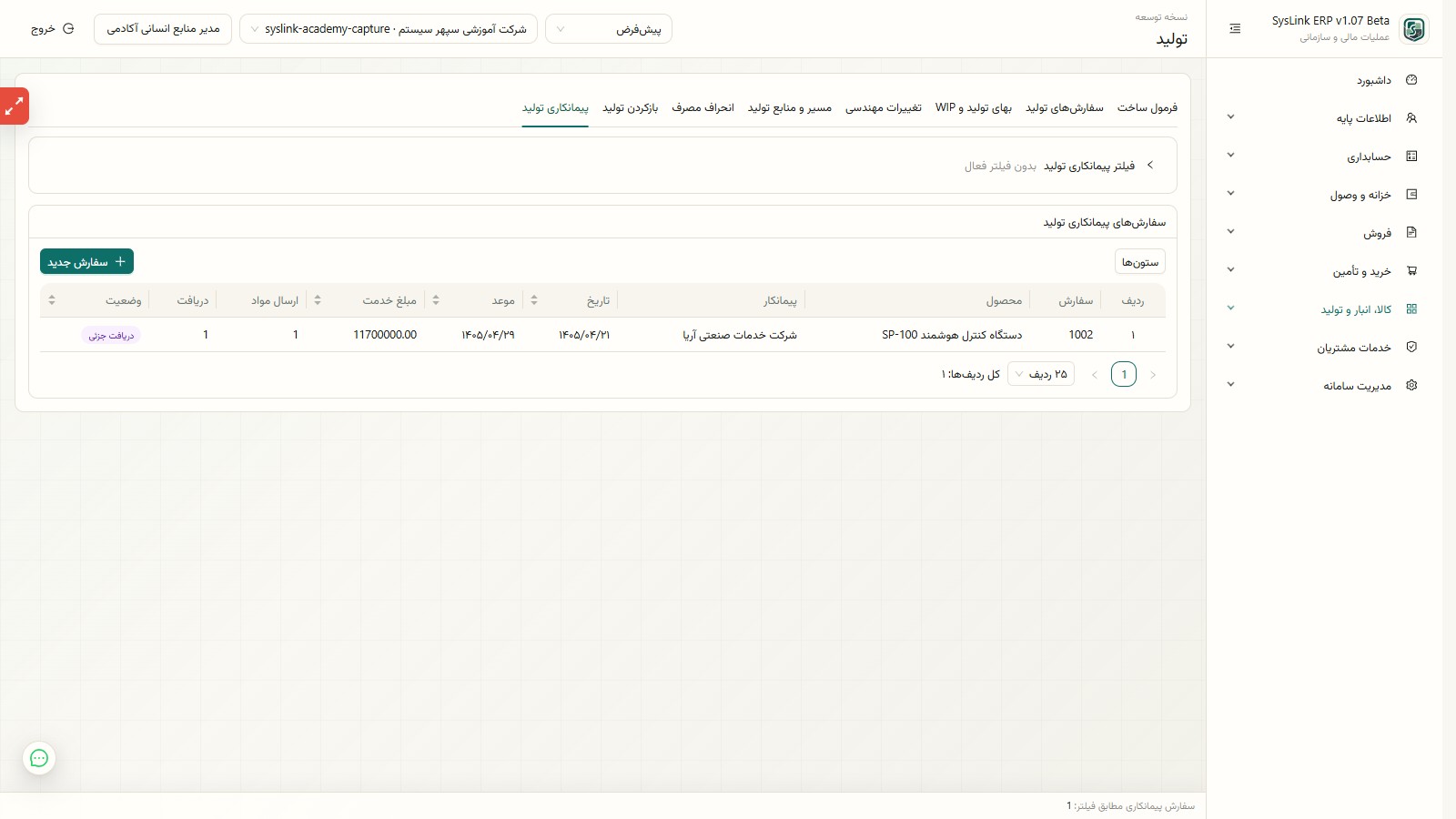
Task: Expand the خدمات مشتریان chevron
Action: click(1230, 347)
